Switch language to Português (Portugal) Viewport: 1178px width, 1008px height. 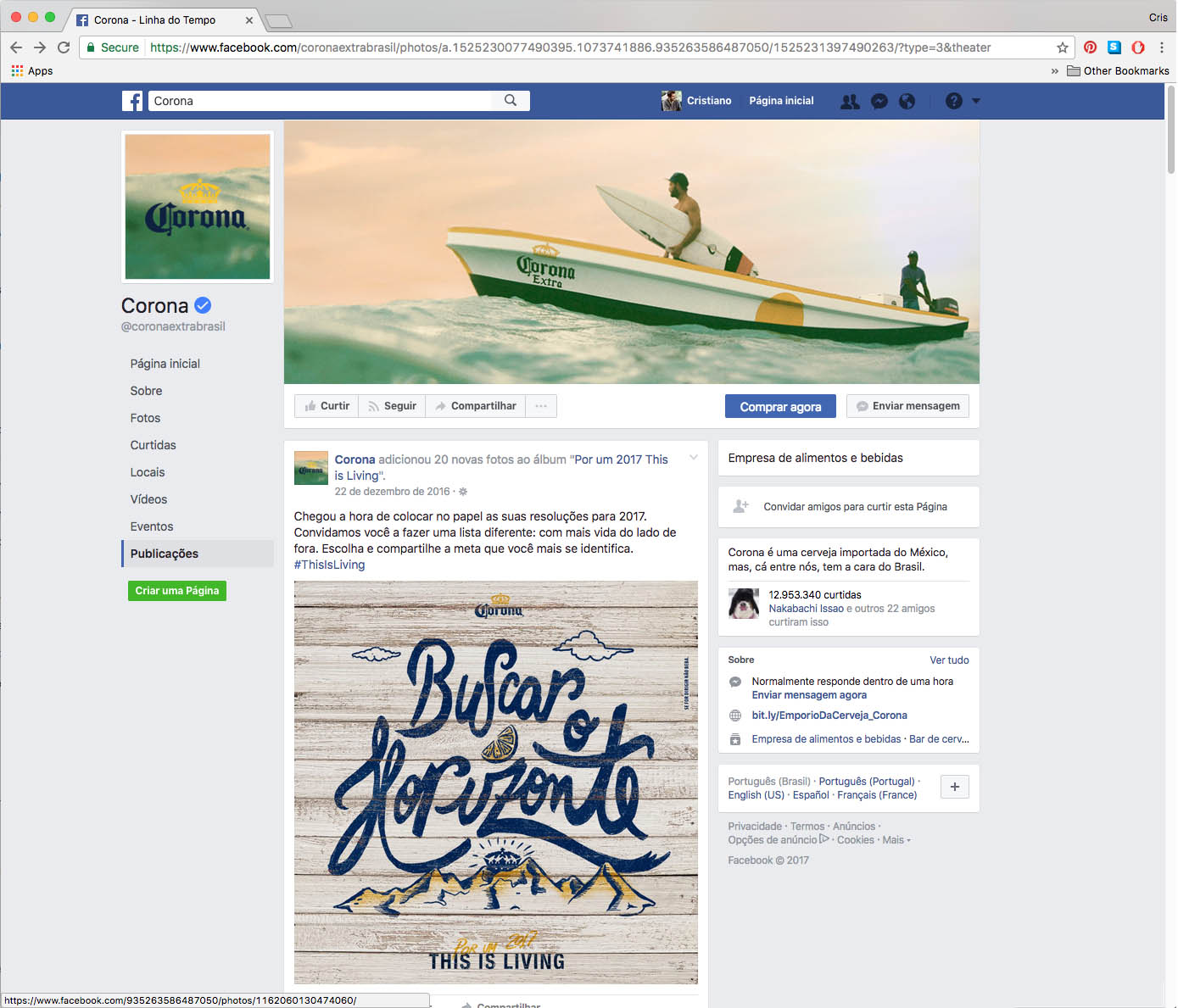pyautogui.click(x=867, y=782)
